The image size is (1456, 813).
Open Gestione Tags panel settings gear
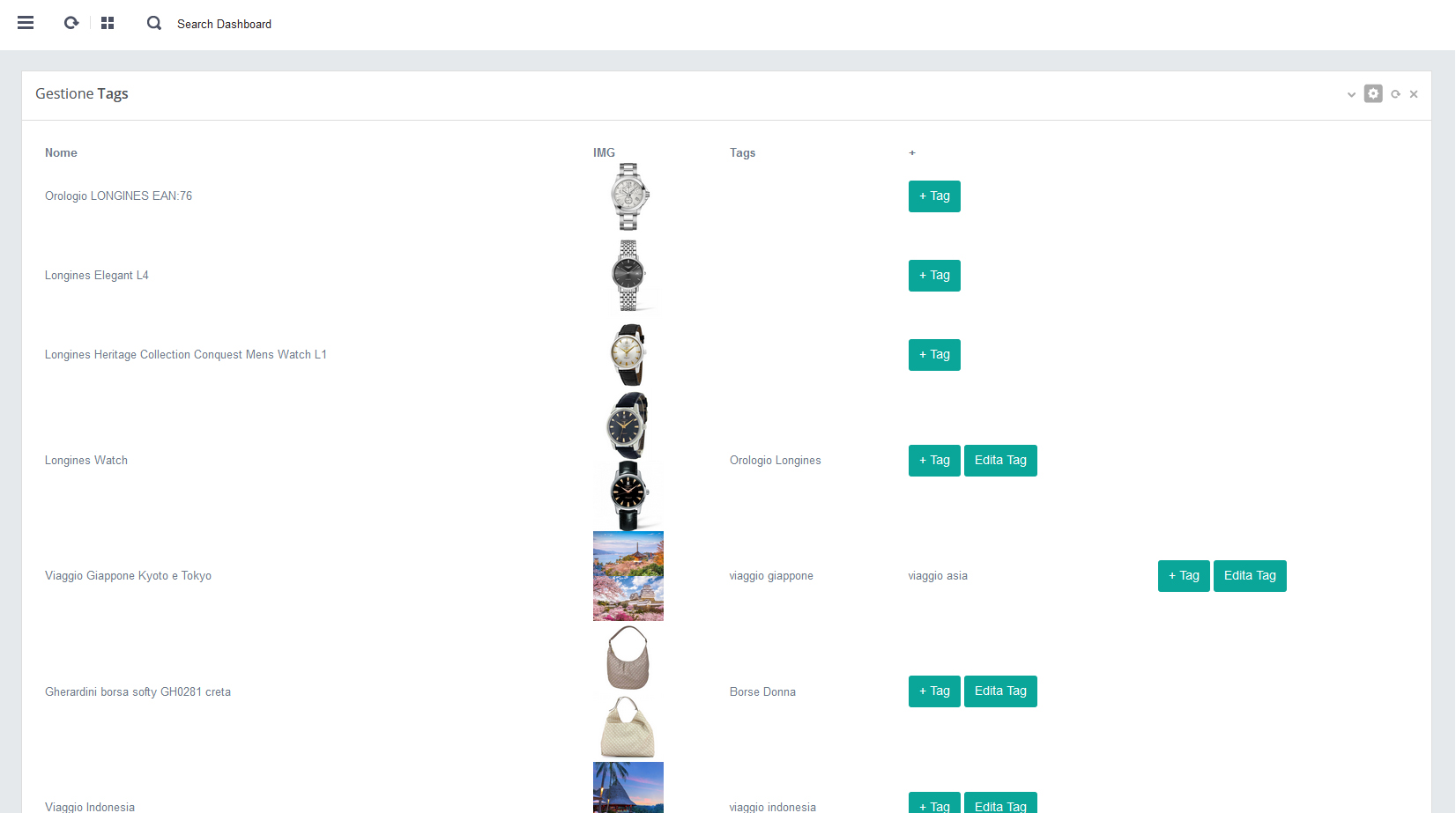point(1373,93)
